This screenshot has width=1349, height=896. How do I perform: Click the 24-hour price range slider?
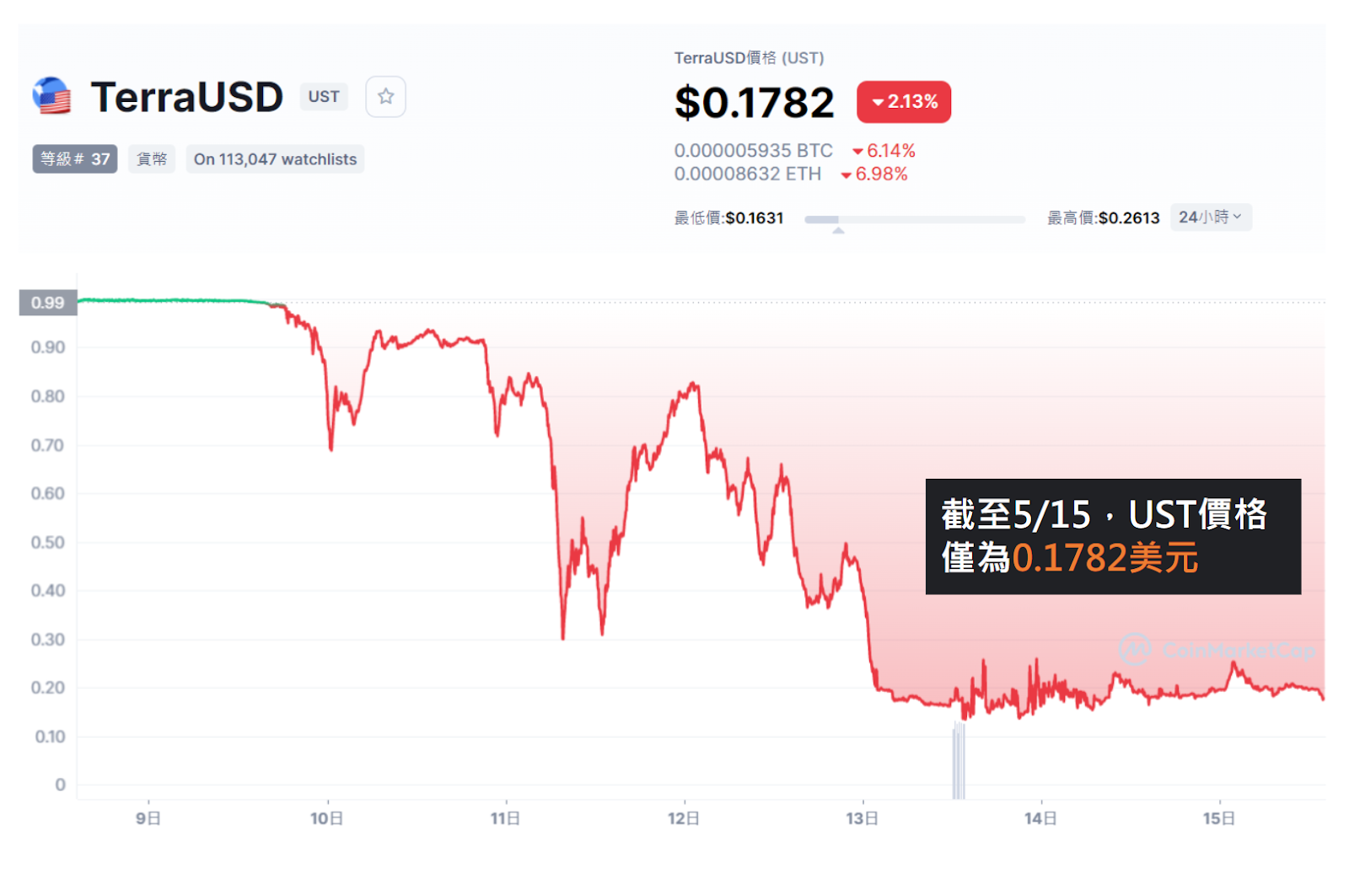point(915,218)
